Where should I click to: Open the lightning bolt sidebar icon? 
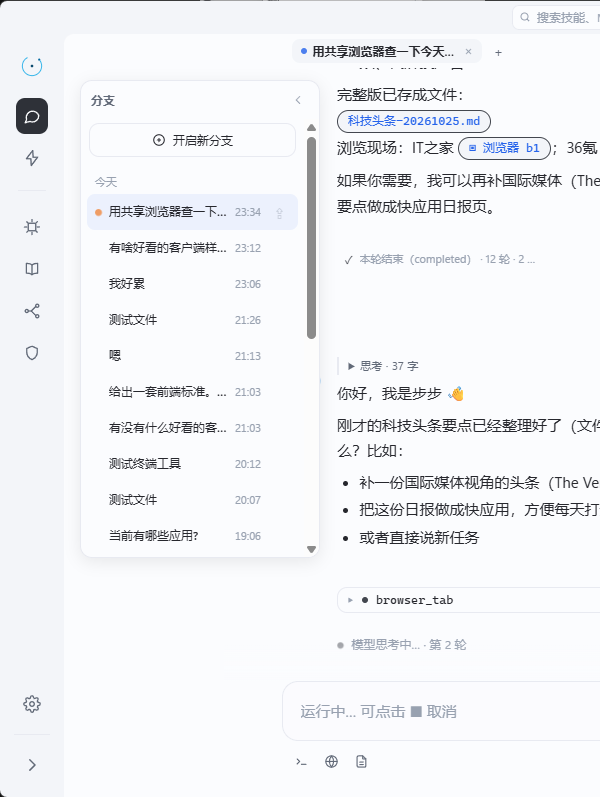[32, 158]
